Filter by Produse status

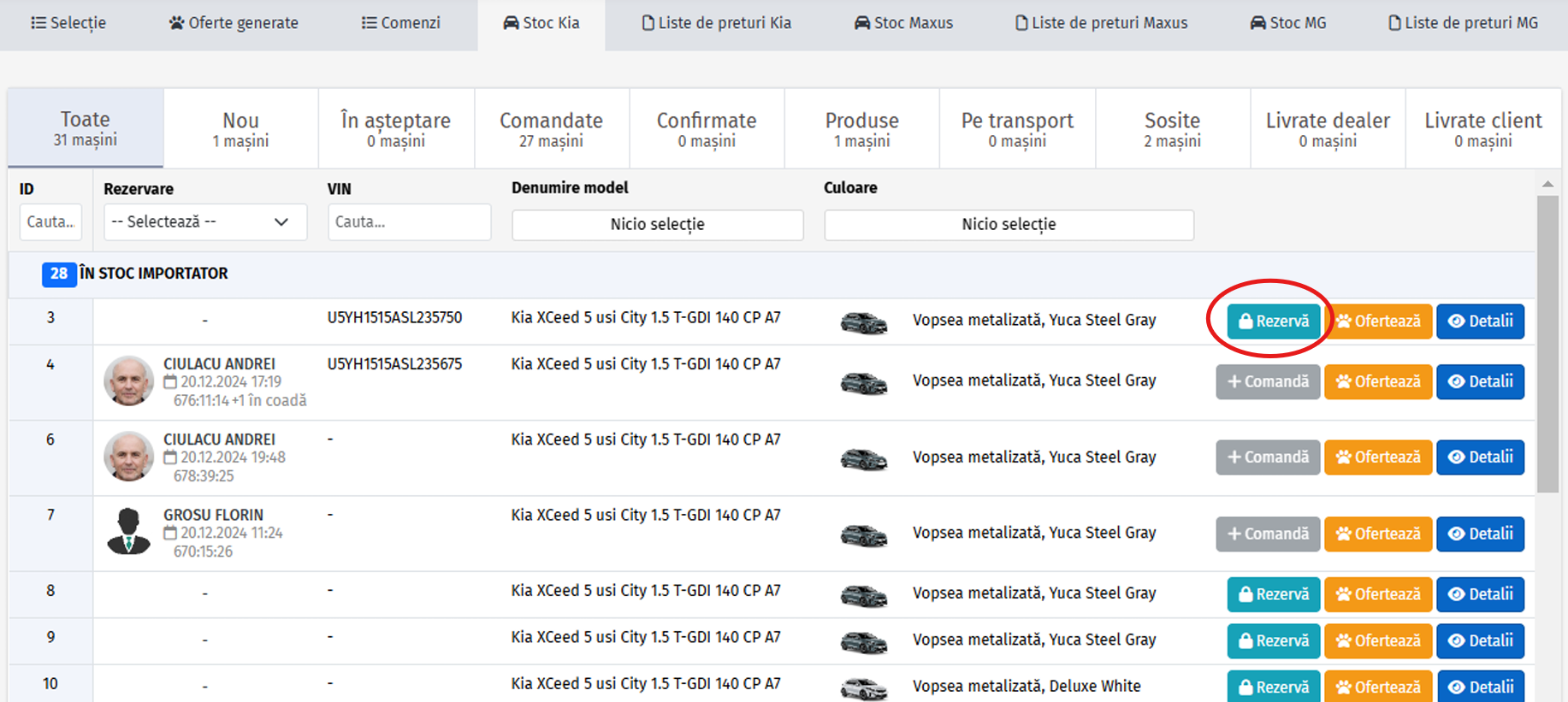pyautogui.click(x=862, y=128)
